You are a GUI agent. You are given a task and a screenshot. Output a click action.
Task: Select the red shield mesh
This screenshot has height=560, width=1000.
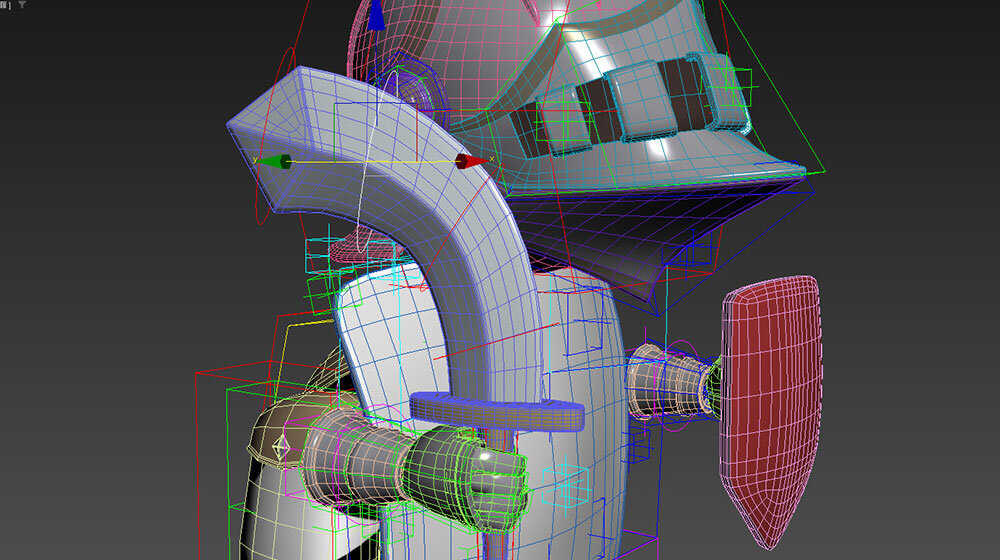(772, 400)
